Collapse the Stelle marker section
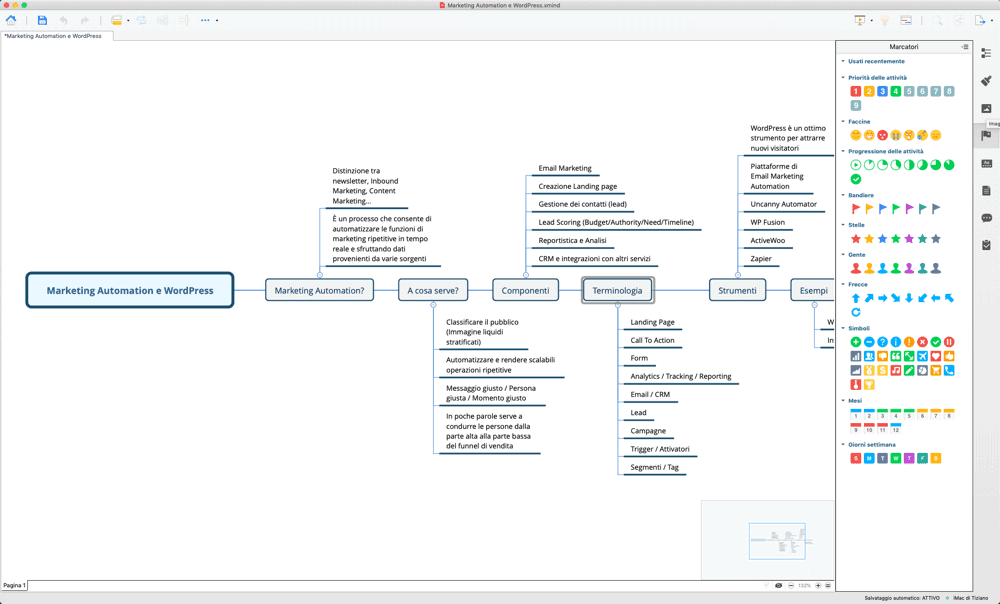 click(843, 225)
